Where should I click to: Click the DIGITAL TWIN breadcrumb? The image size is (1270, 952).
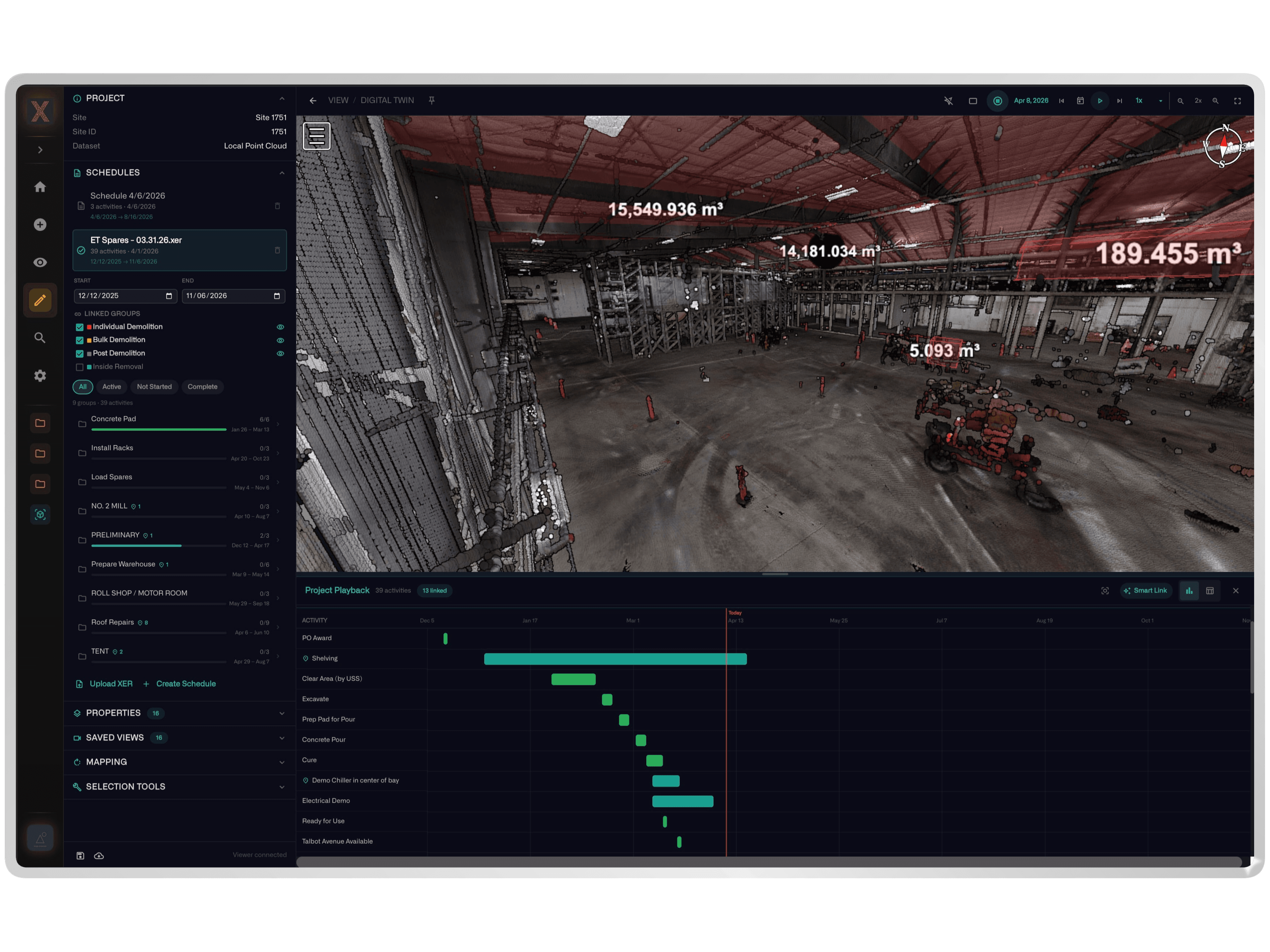[387, 100]
